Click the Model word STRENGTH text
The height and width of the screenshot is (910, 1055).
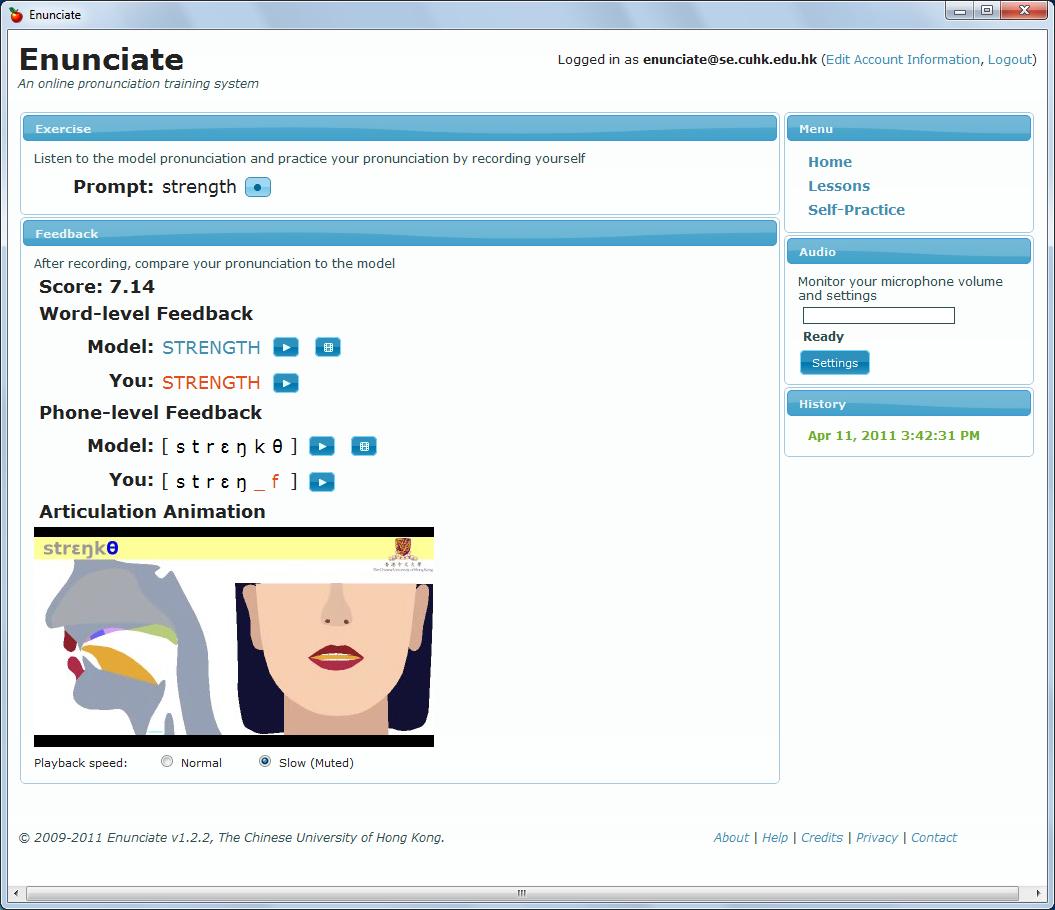click(211, 347)
